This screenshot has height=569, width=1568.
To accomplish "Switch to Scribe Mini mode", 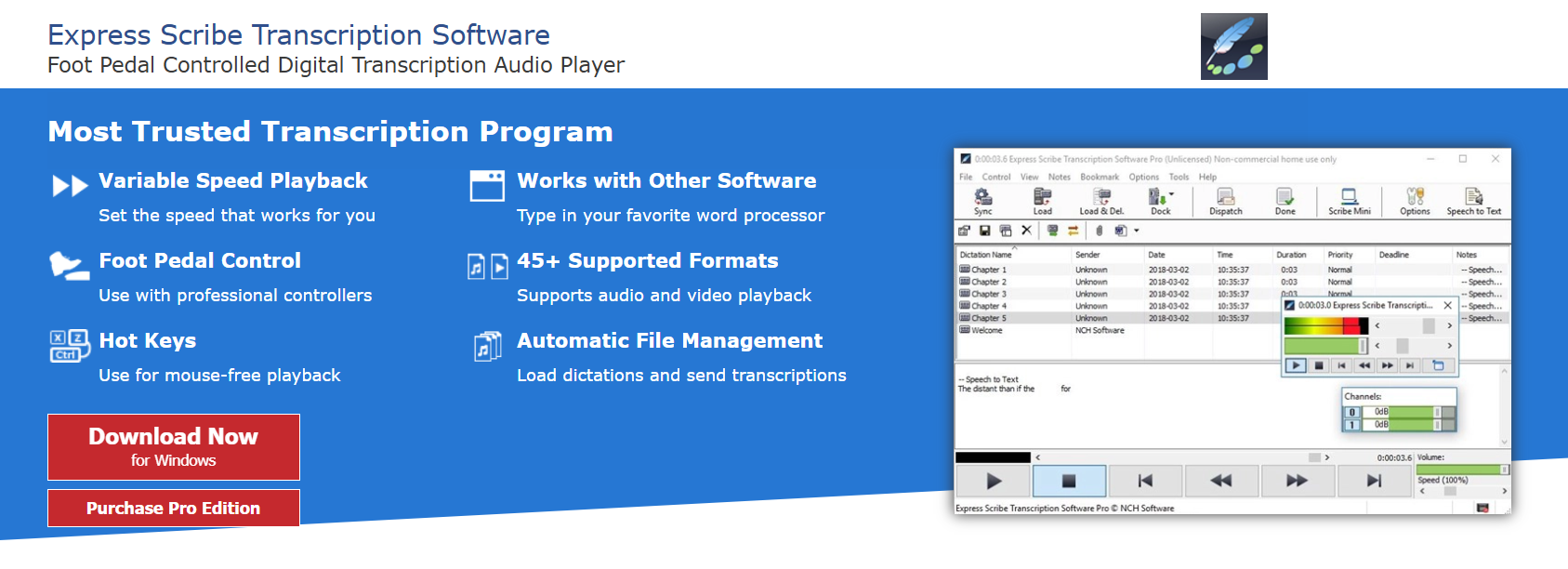I will (x=1349, y=201).
